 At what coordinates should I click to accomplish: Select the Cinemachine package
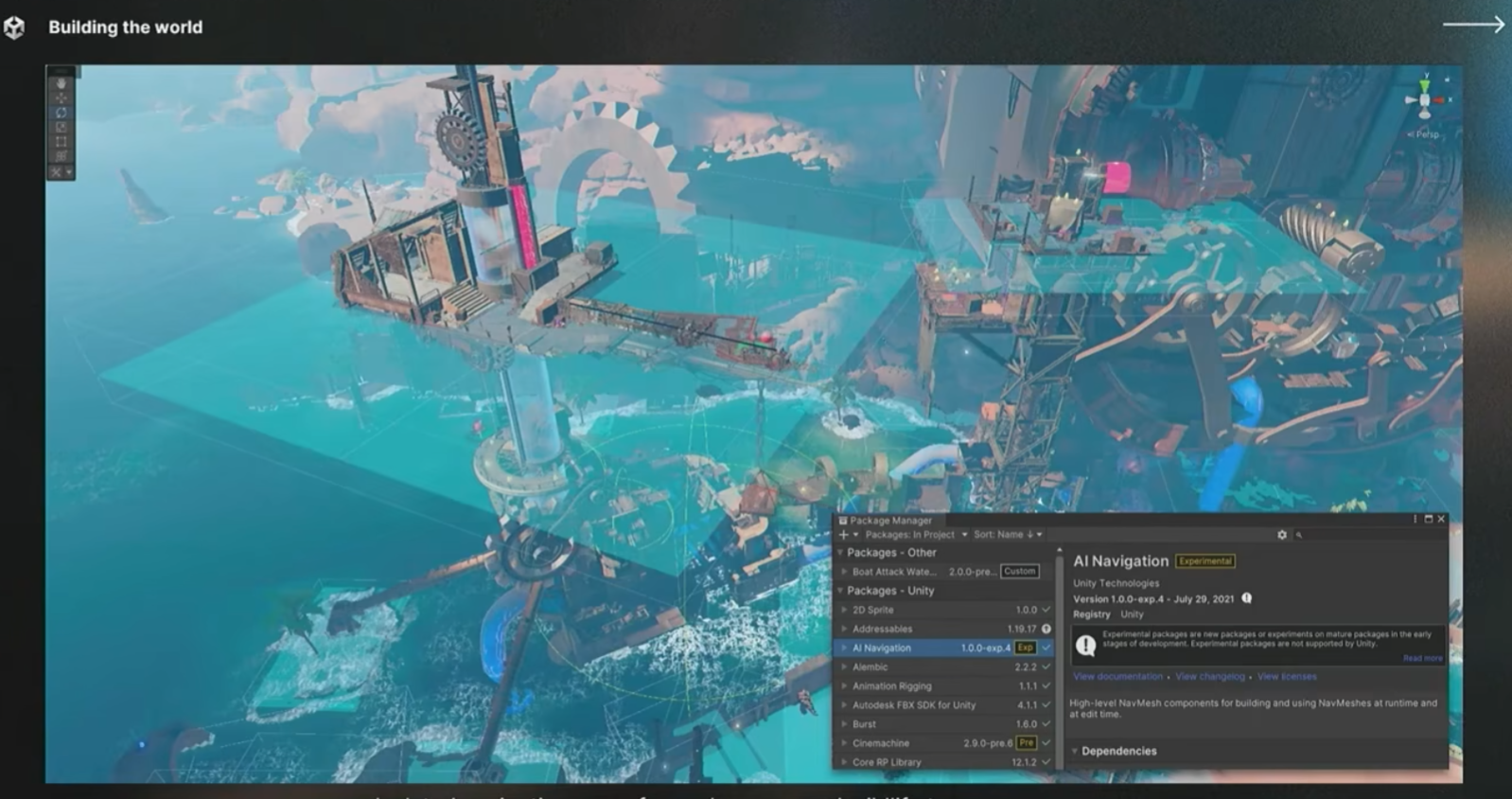pos(944,743)
